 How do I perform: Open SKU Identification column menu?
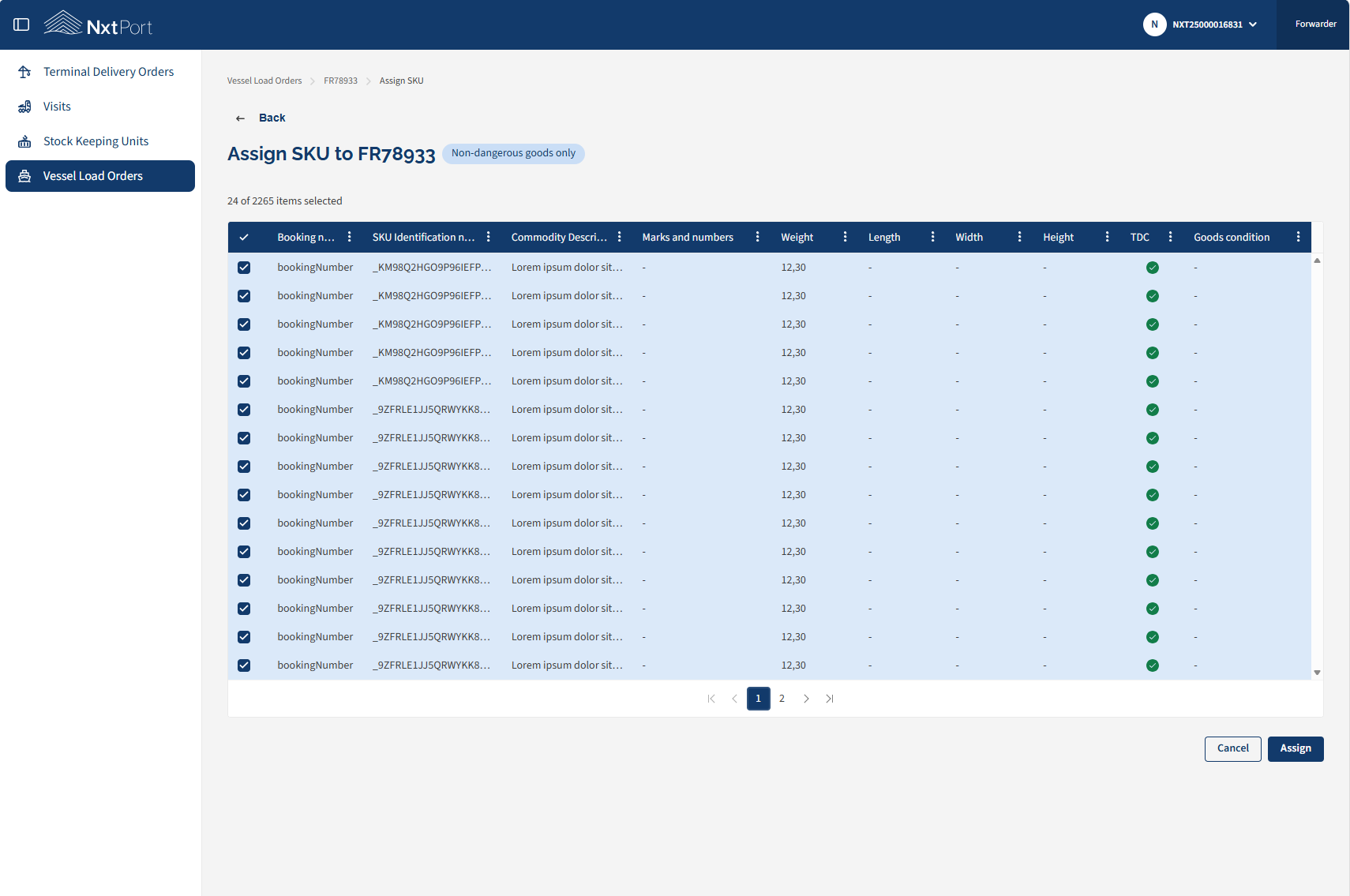(x=489, y=237)
